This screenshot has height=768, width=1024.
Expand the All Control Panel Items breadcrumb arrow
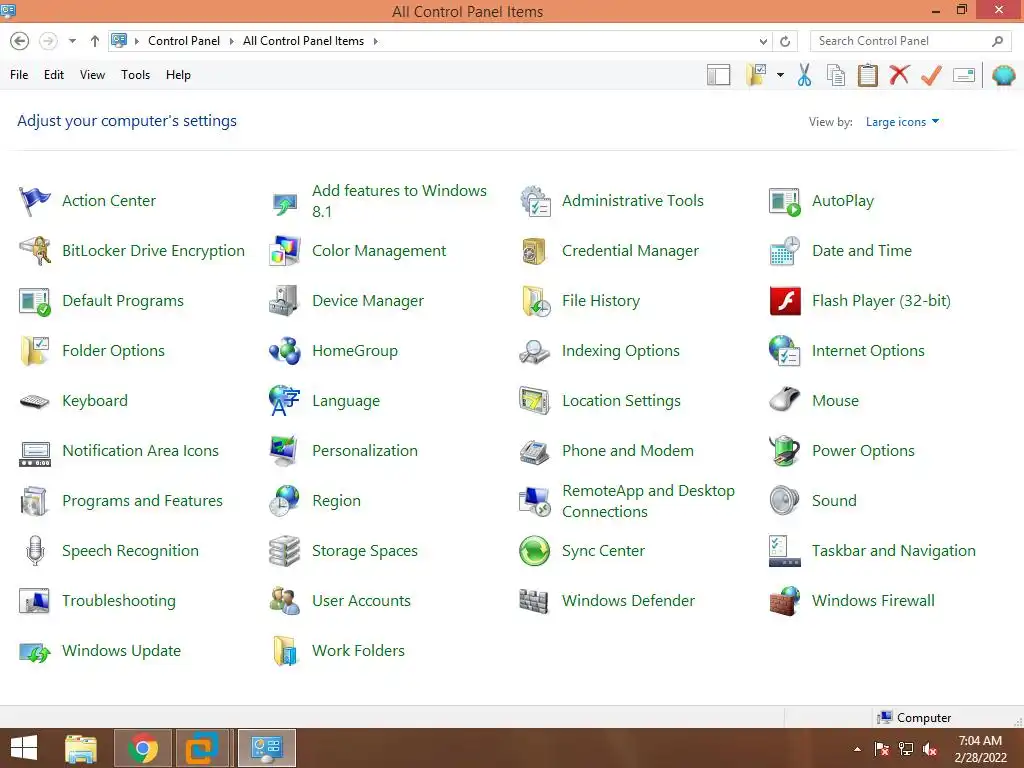tap(376, 41)
